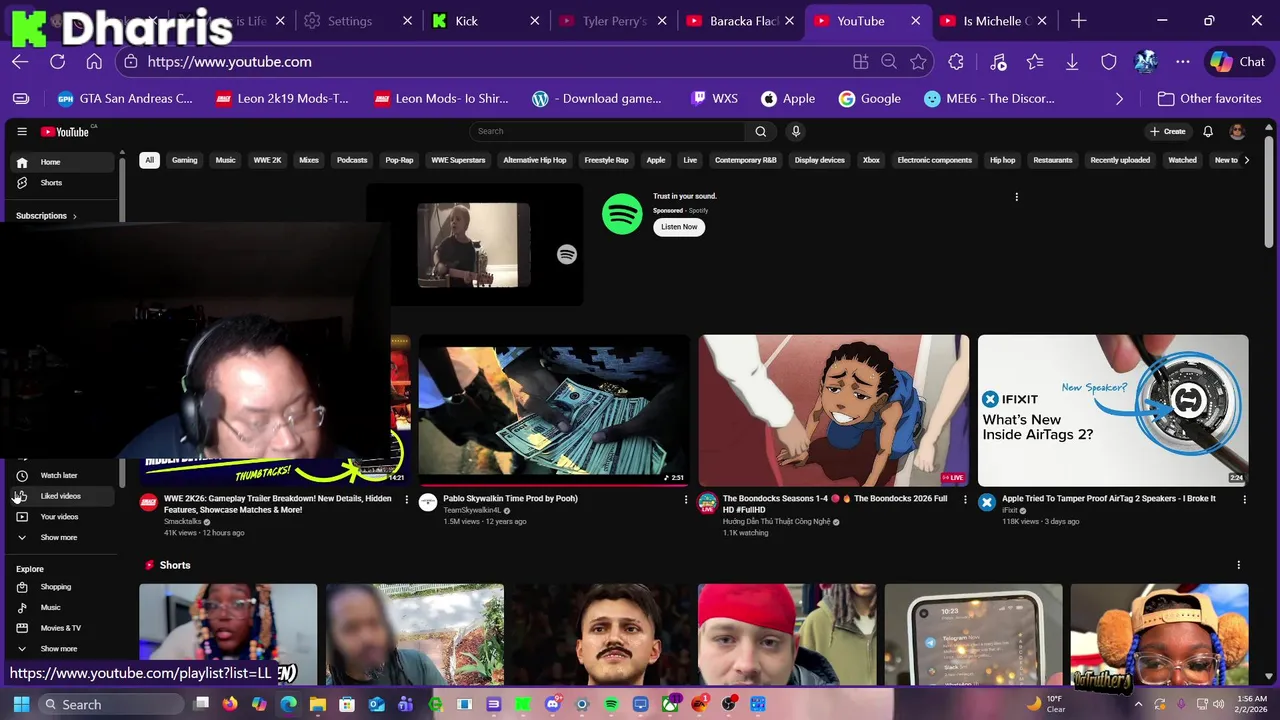Open the Pablo Skywalkin money video thumbnail
The image size is (1280, 720).
(553, 410)
